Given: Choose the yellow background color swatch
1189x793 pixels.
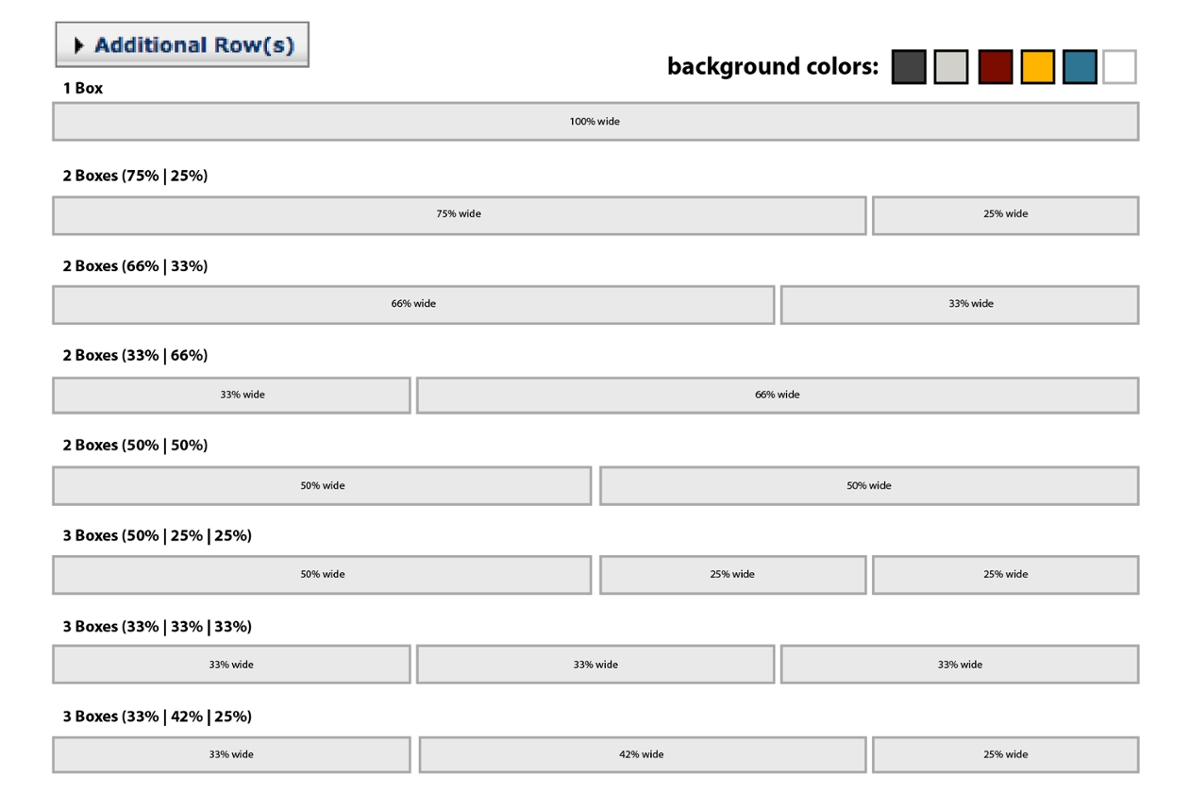Looking at the screenshot, I should point(1037,67).
